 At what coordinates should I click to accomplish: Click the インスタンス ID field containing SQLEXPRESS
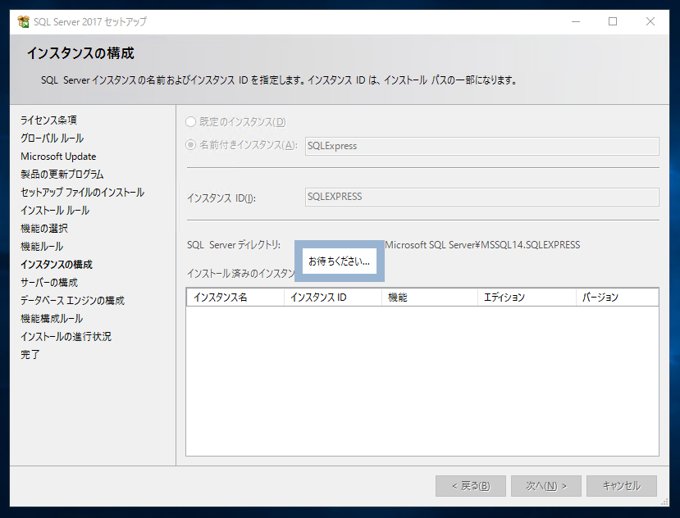click(x=482, y=197)
